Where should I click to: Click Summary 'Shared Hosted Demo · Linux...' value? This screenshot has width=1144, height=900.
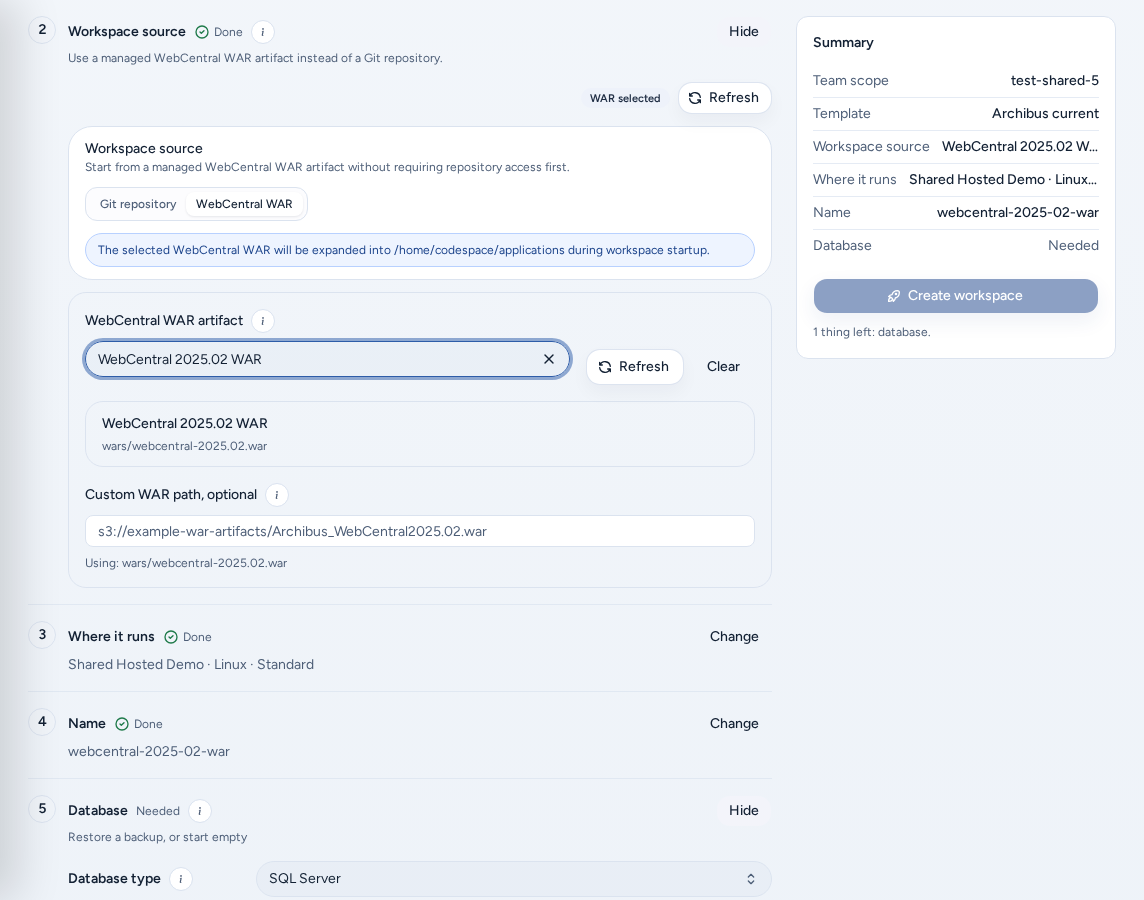point(1003,179)
